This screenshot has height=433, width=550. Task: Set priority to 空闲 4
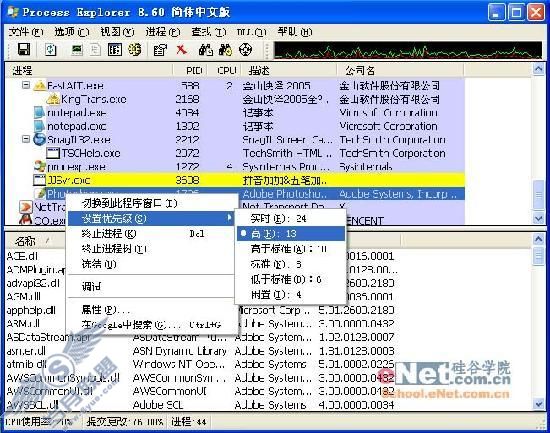click(x=291, y=295)
